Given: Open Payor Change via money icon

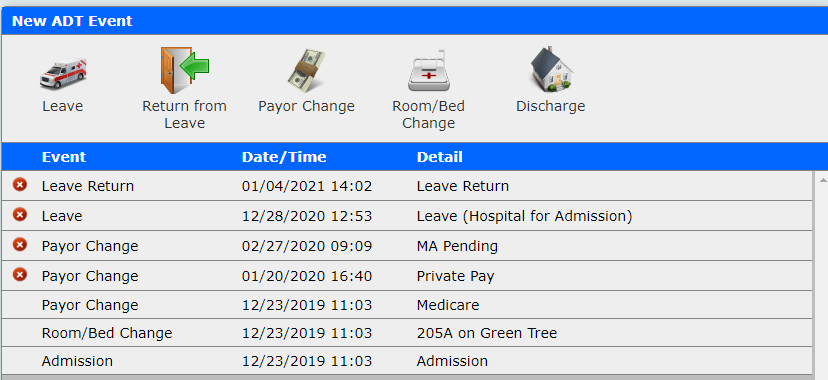Looking at the screenshot, I should [307, 71].
